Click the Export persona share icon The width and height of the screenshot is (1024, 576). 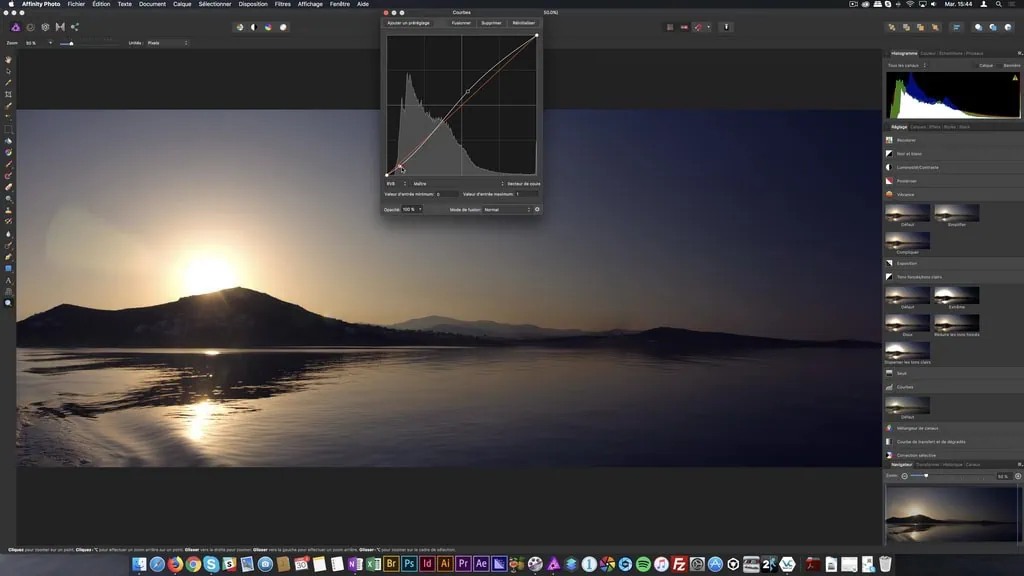point(75,27)
